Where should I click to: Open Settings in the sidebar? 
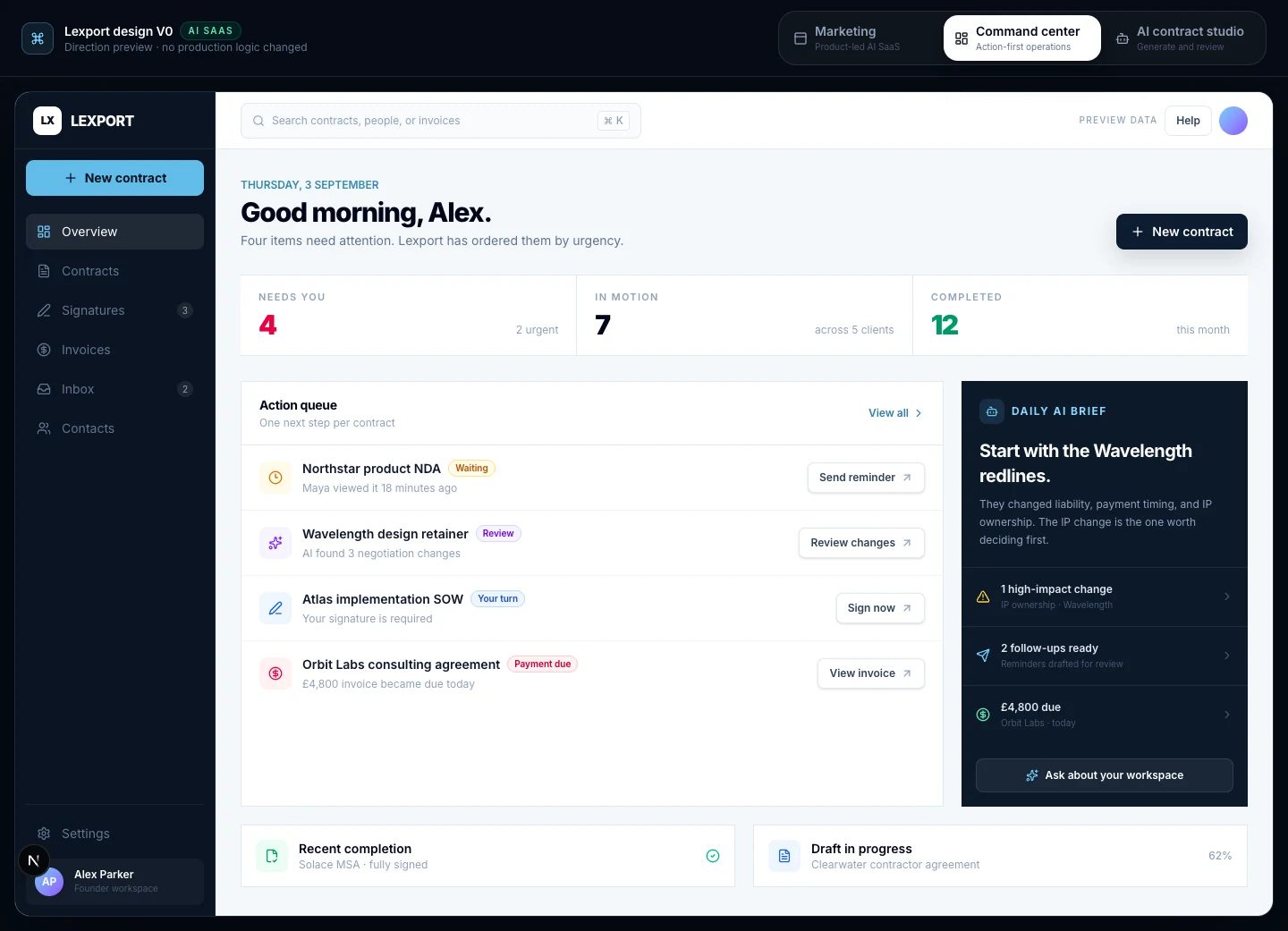click(x=114, y=834)
